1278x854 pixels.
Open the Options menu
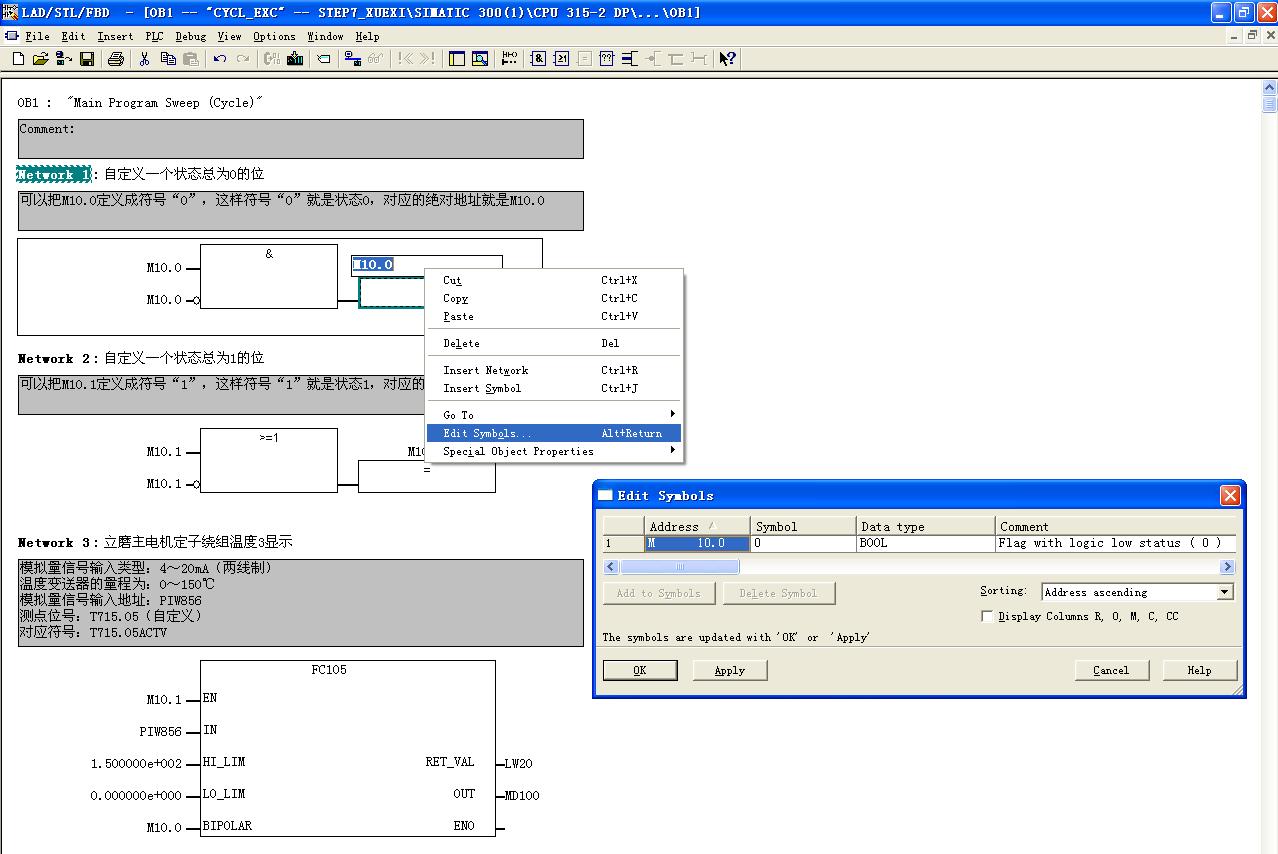coord(274,36)
